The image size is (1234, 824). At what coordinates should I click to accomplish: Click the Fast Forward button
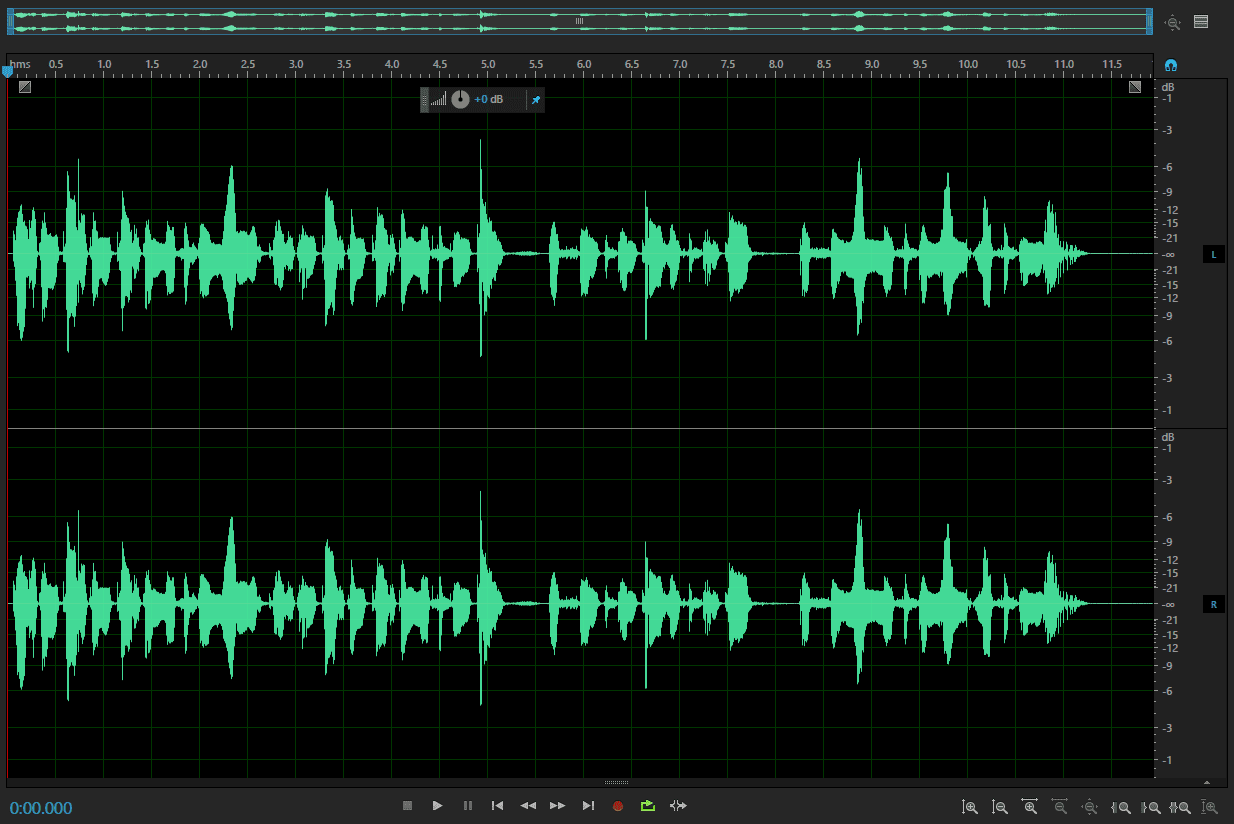[x=558, y=806]
